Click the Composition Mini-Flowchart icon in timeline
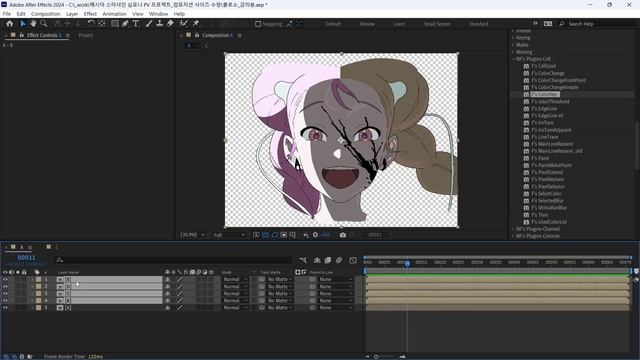Screen dimensions: 640x360 303,260
